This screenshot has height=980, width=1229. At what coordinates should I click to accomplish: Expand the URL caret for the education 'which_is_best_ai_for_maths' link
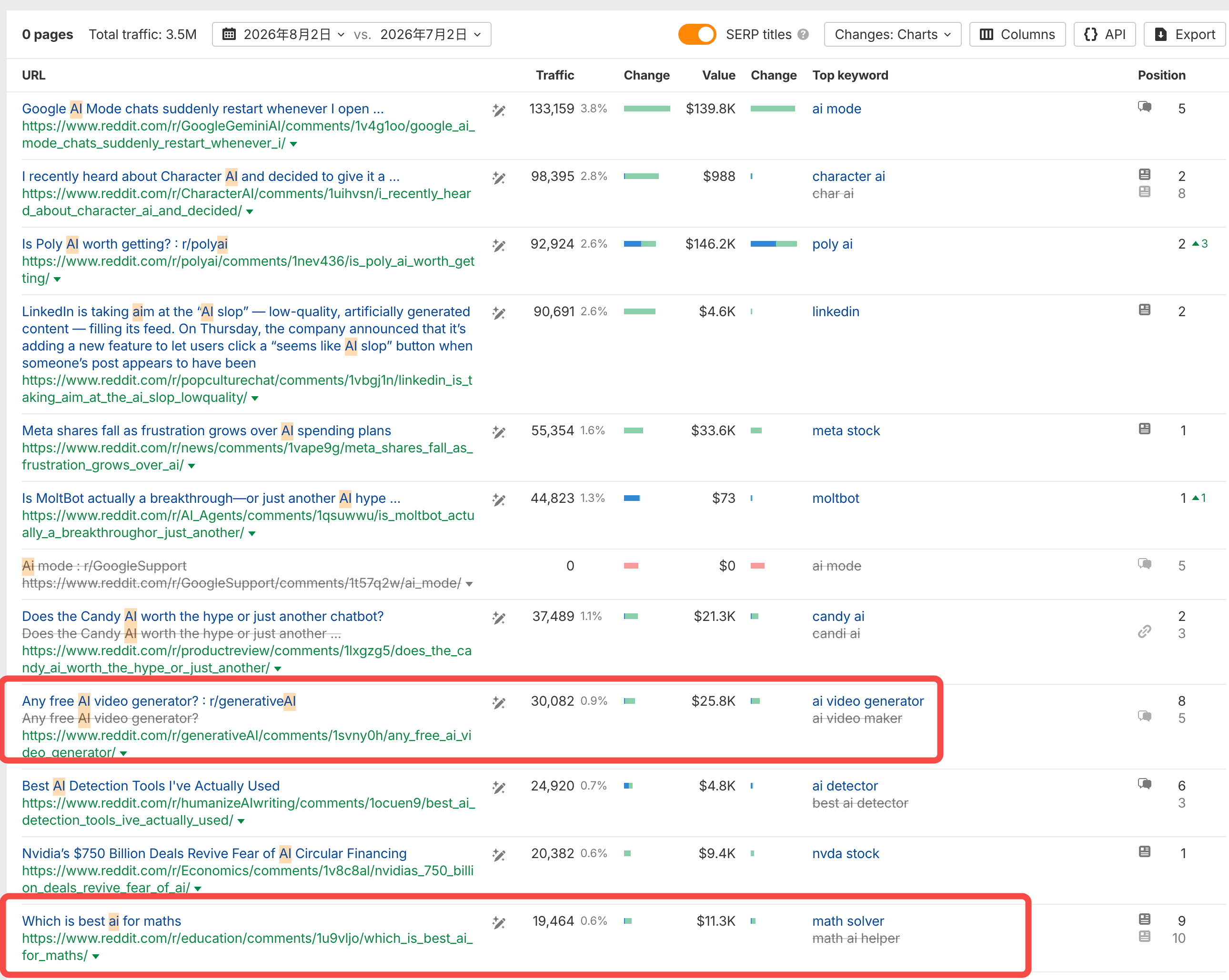coord(96,957)
